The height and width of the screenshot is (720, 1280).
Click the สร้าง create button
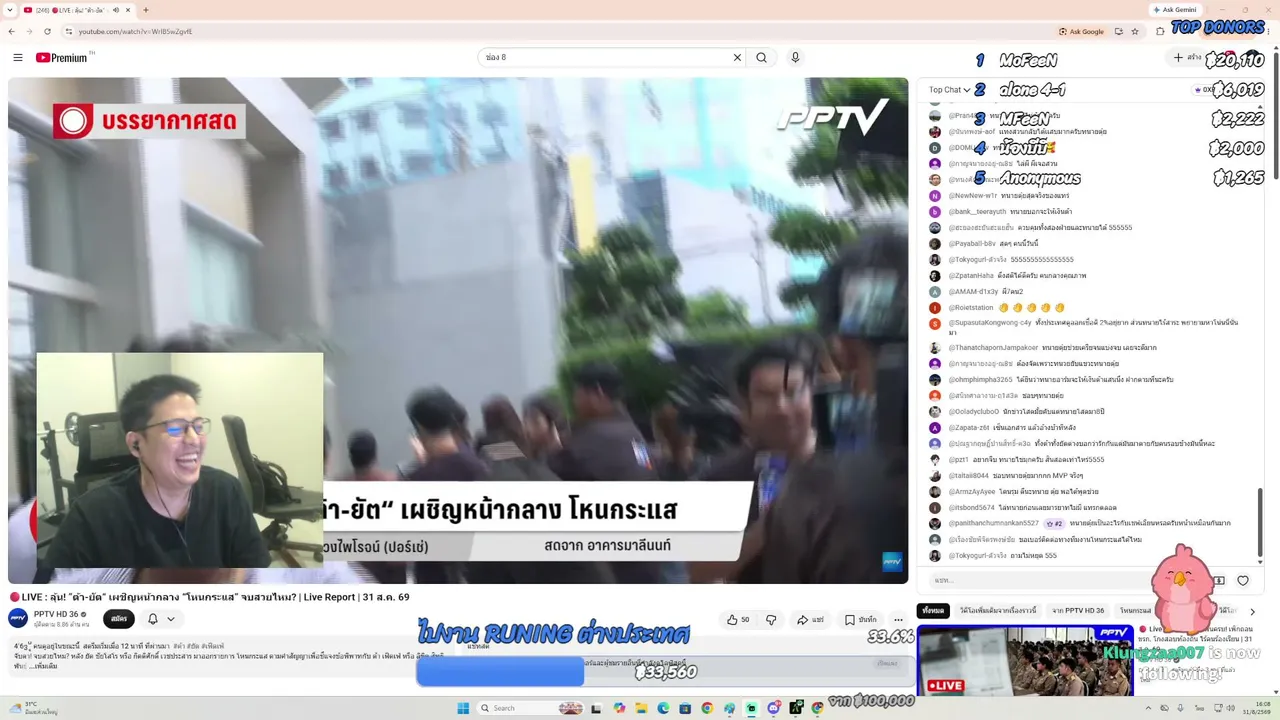pos(1189,58)
